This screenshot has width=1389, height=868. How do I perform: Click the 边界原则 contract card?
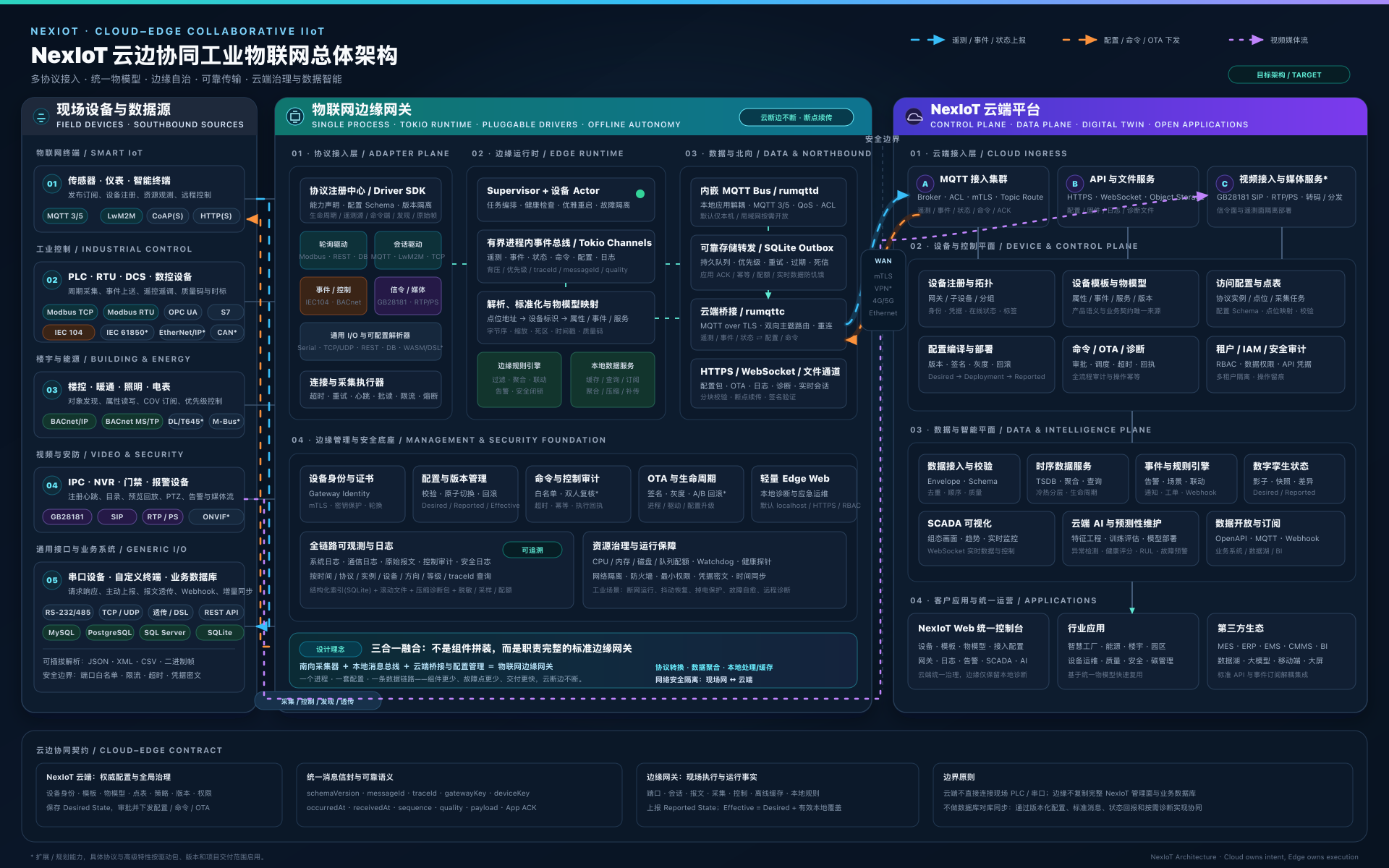coord(1143,794)
